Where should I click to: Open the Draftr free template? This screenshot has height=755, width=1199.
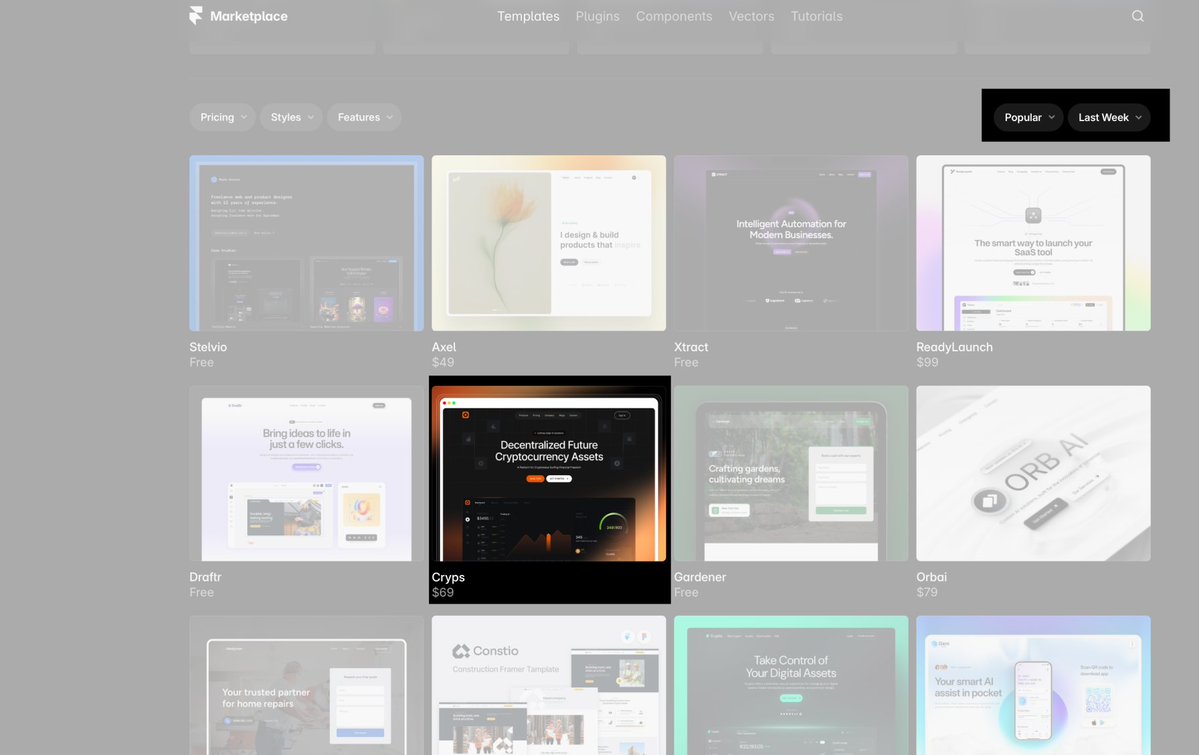click(x=306, y=472)
